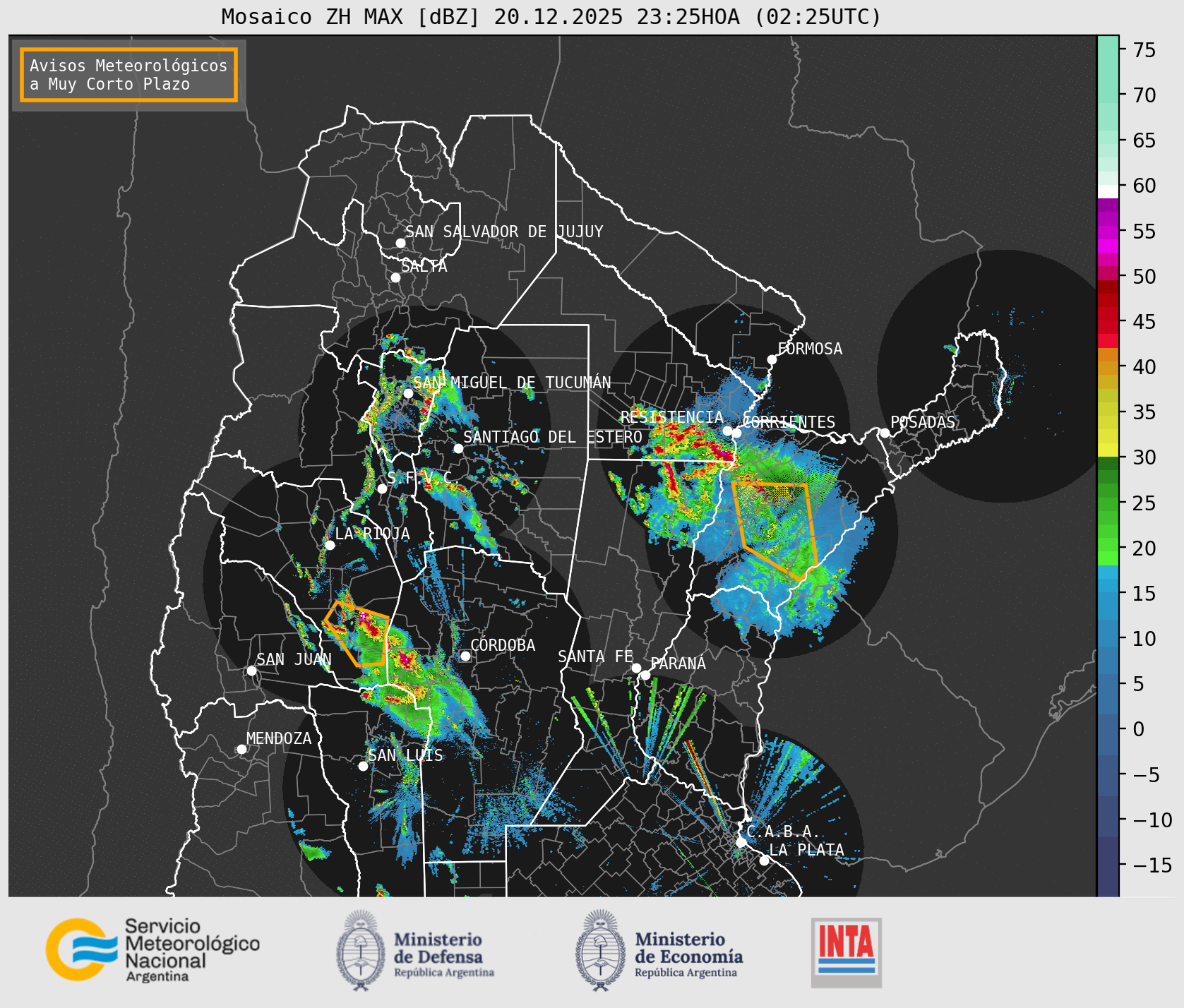This screenshot has width=1184, height=1008.
Task: Click the Formosa city marker dot
Action: [772, 359]
